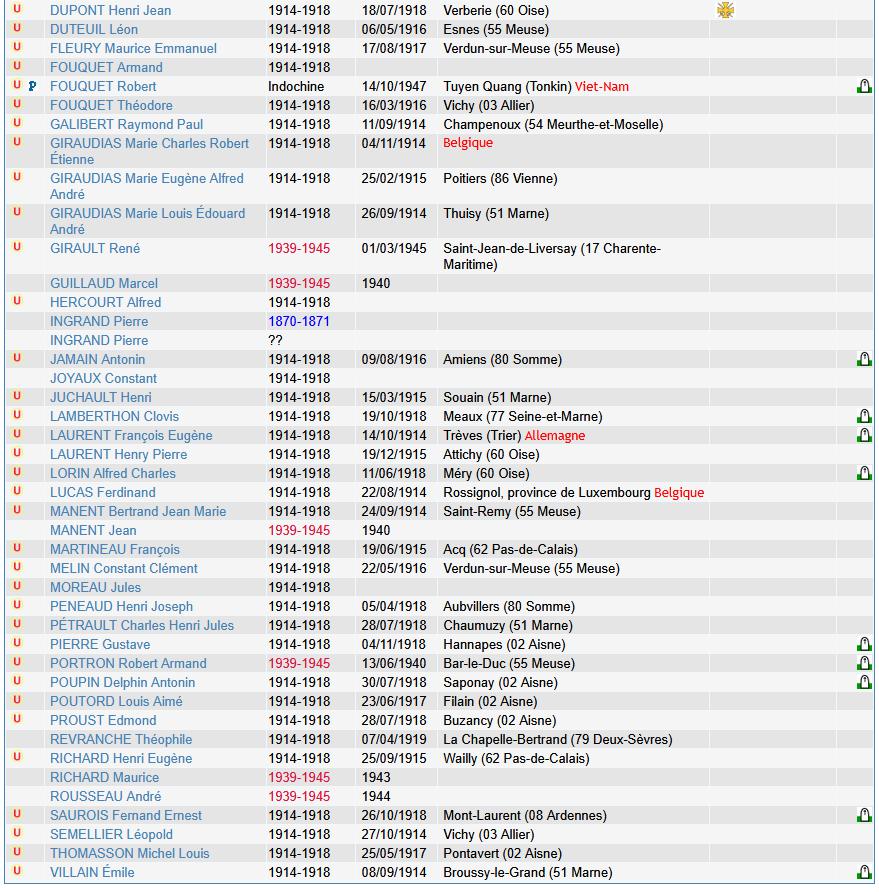The width and height of the screenshot is (879, 892).
Task: Click the tombstone icon for VILLAIN Émile
Action: tap(864, 872)
